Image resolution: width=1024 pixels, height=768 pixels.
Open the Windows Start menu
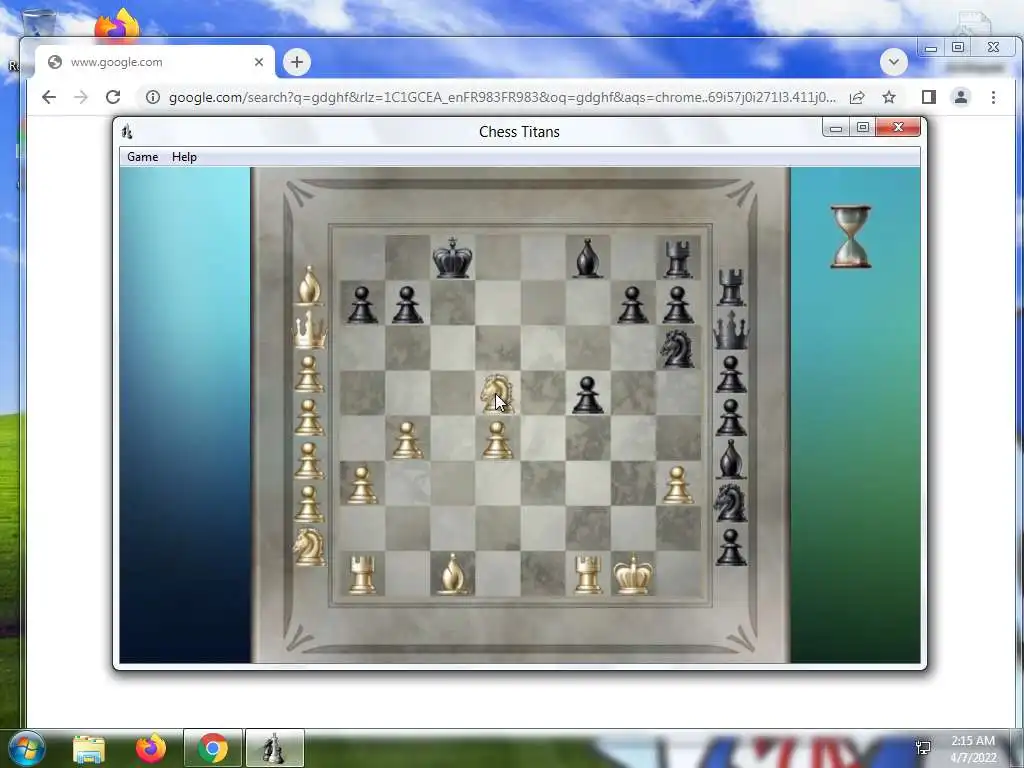coord(26,748)
